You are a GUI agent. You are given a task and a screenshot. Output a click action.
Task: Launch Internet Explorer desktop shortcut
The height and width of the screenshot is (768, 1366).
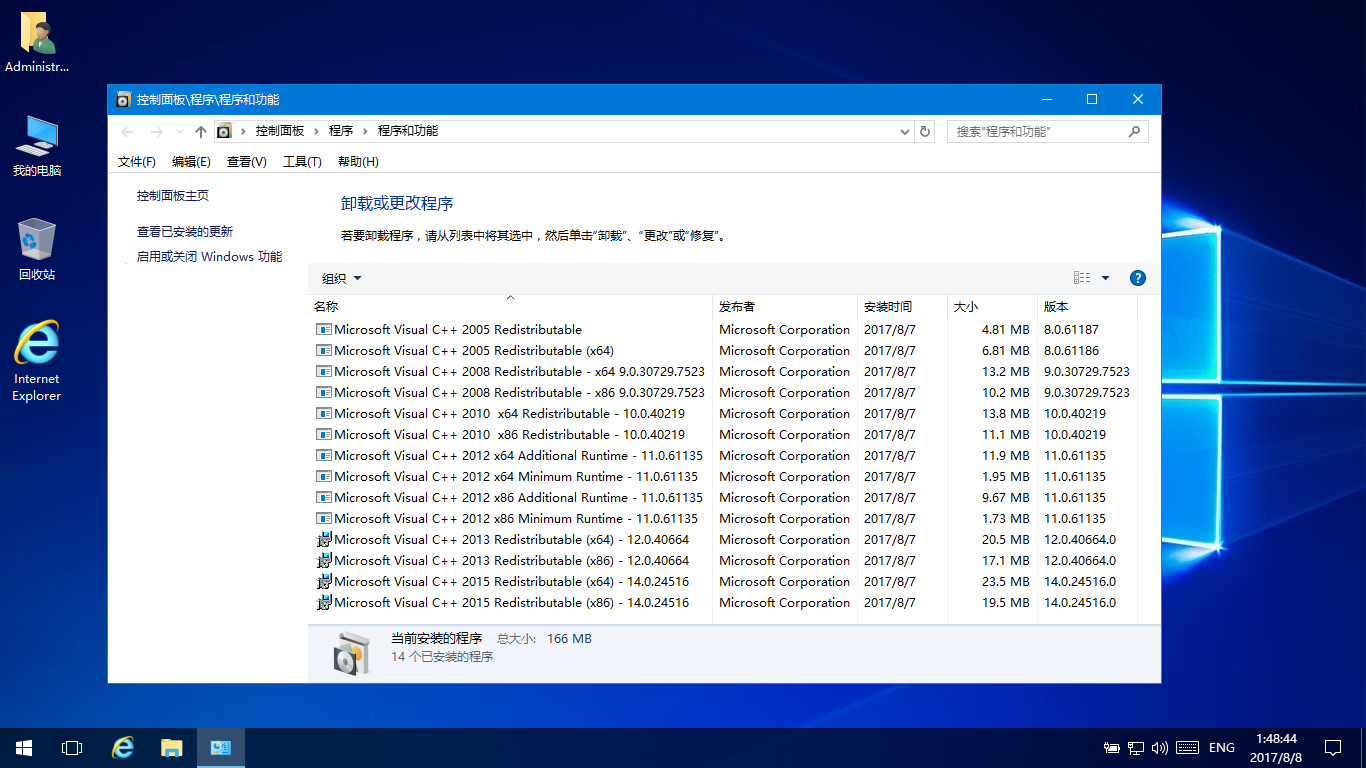[37, 360]
